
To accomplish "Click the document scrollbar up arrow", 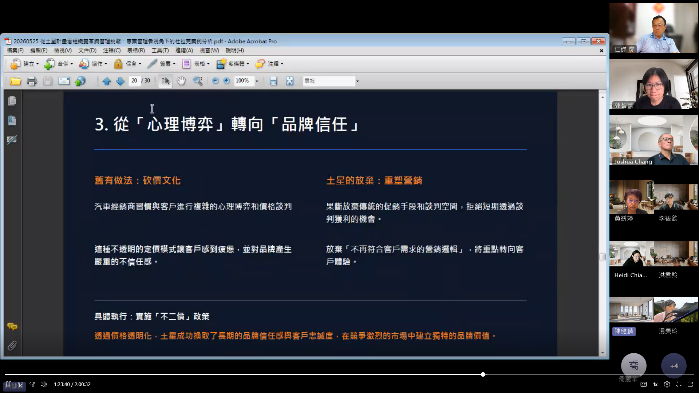I will click(602, 96).
